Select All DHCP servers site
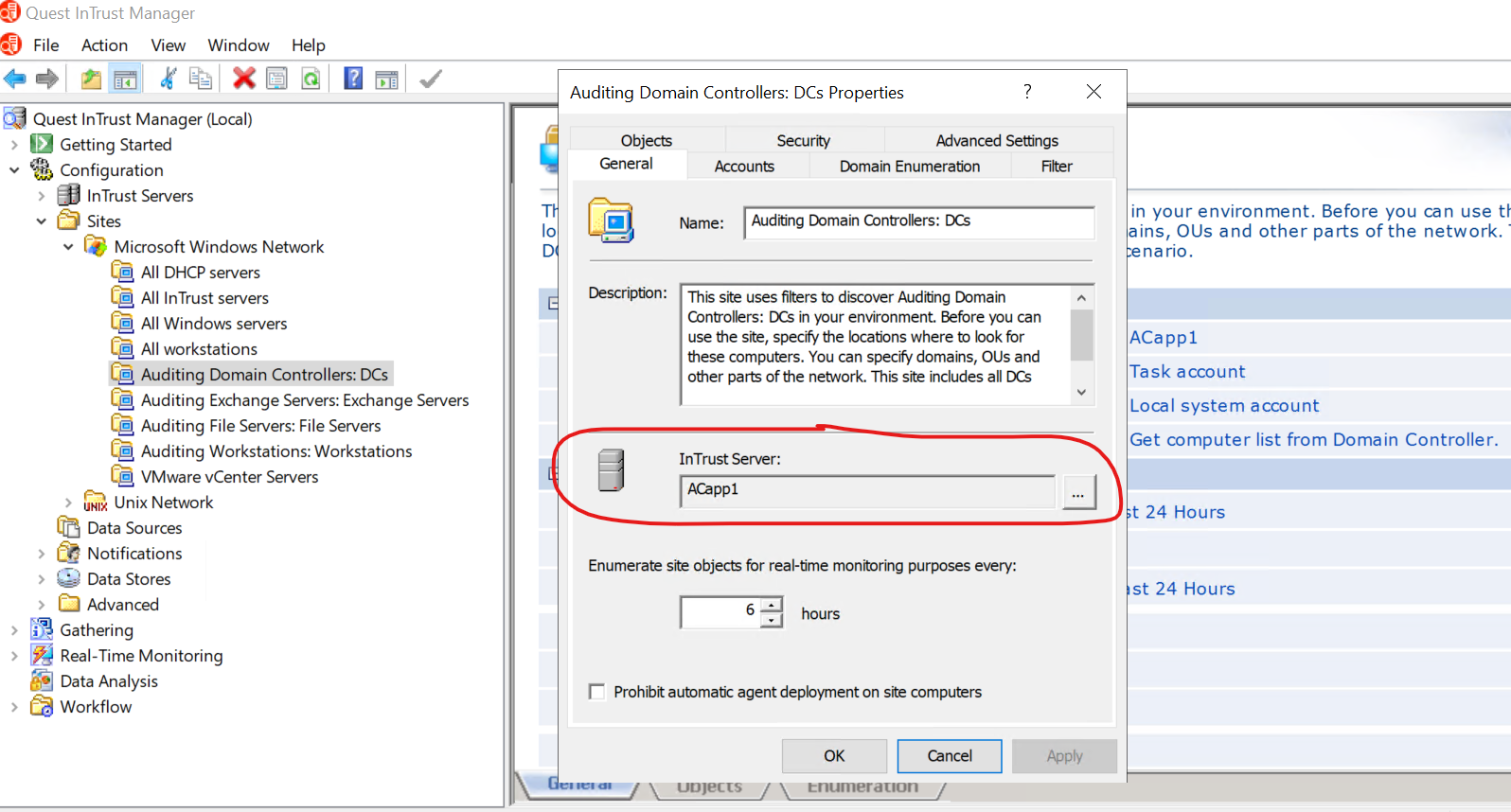 (x=200, y=273)
